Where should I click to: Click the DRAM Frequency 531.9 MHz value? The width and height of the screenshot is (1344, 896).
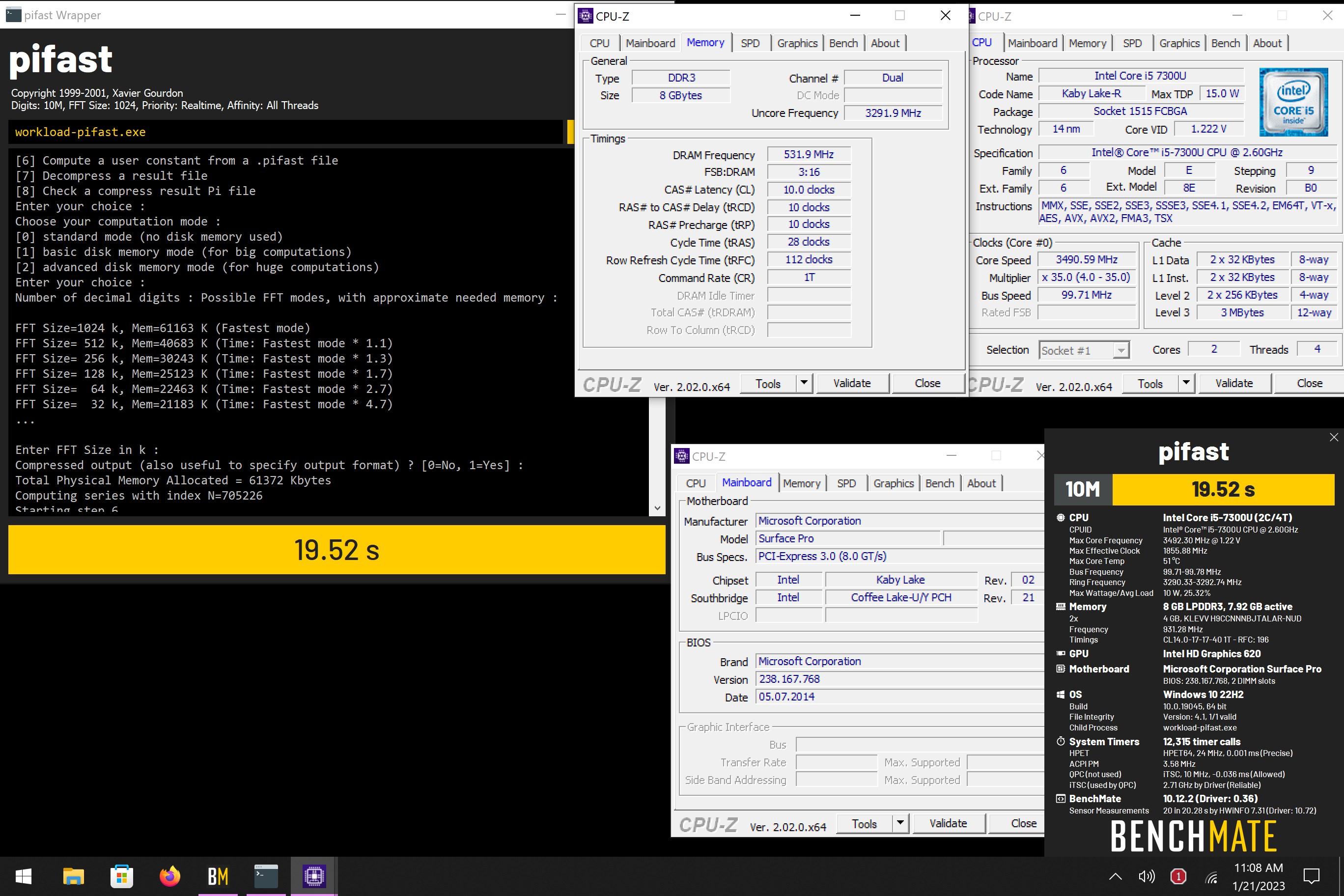click(x=809, y=154)
